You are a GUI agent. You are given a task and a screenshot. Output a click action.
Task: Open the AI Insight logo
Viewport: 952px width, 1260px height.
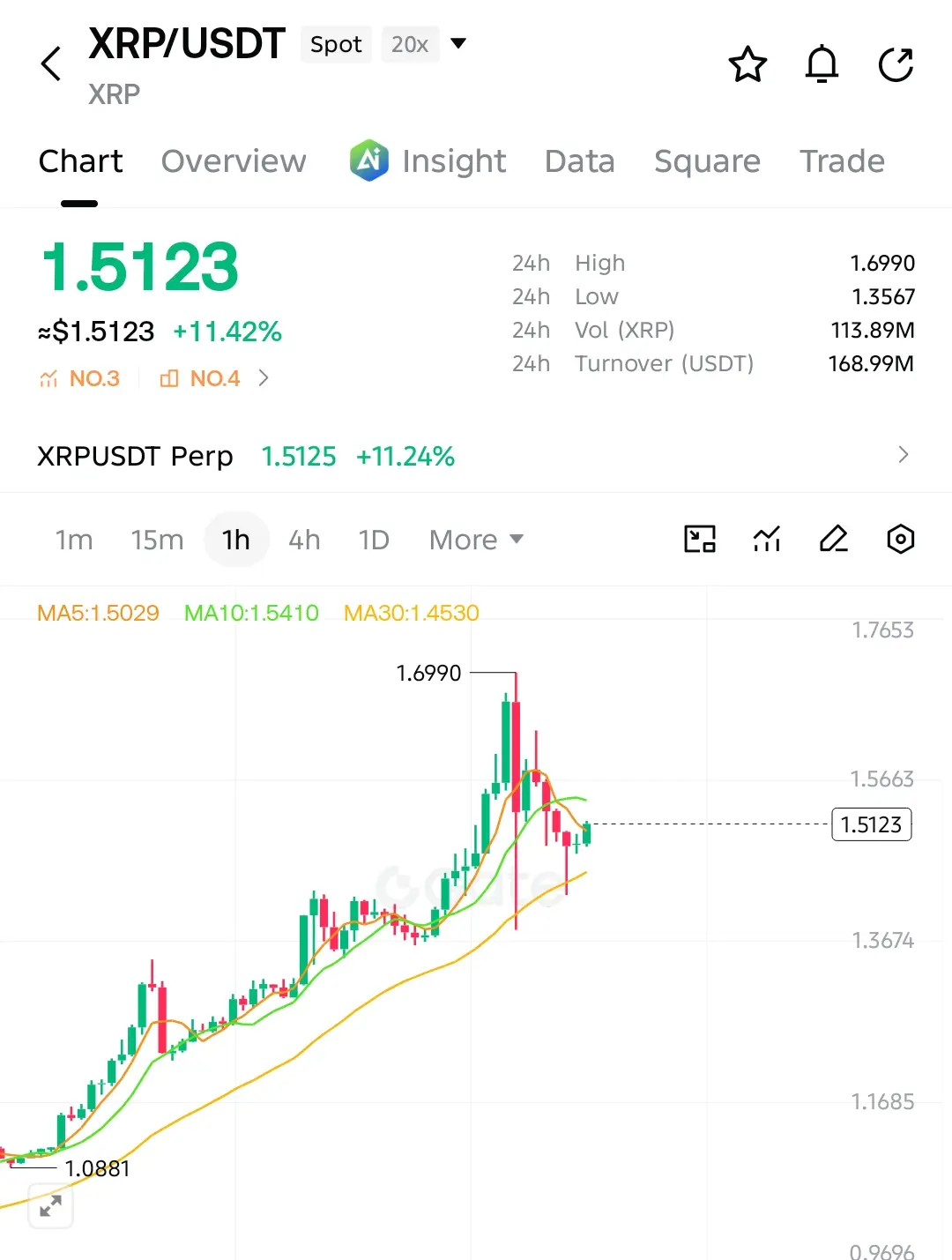click(368, 160)
